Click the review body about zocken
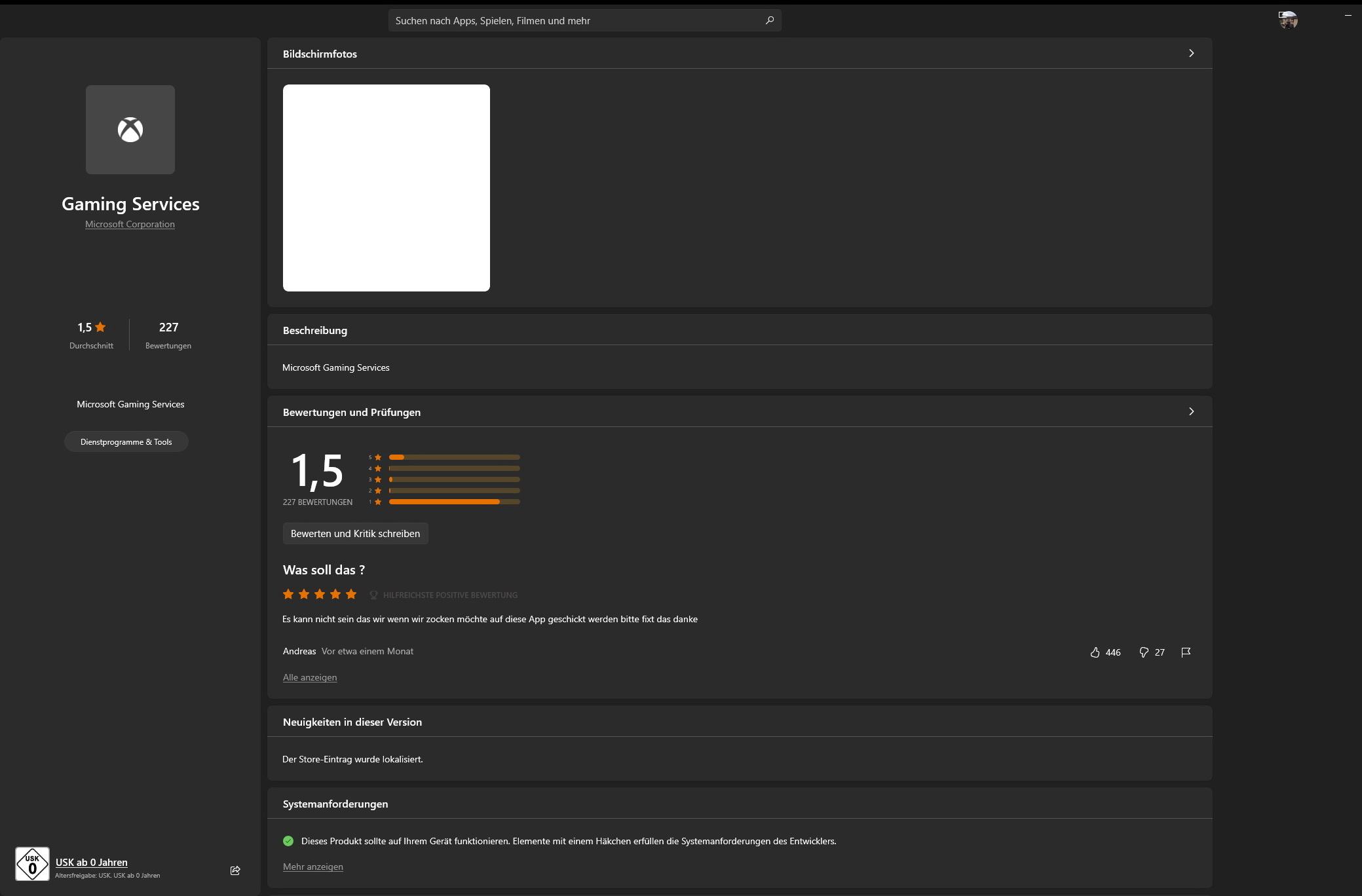Viewport: 1362px width, 896px height. (490, 619)
